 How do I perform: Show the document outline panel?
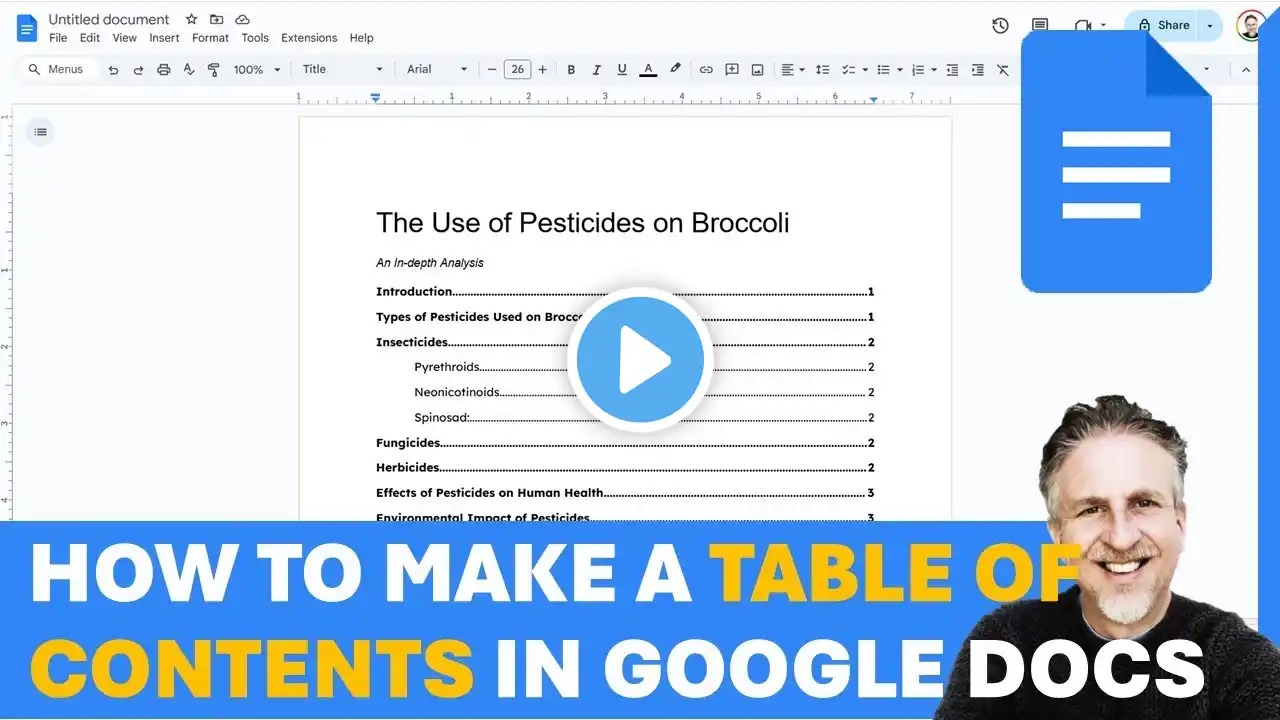(40, 131)
